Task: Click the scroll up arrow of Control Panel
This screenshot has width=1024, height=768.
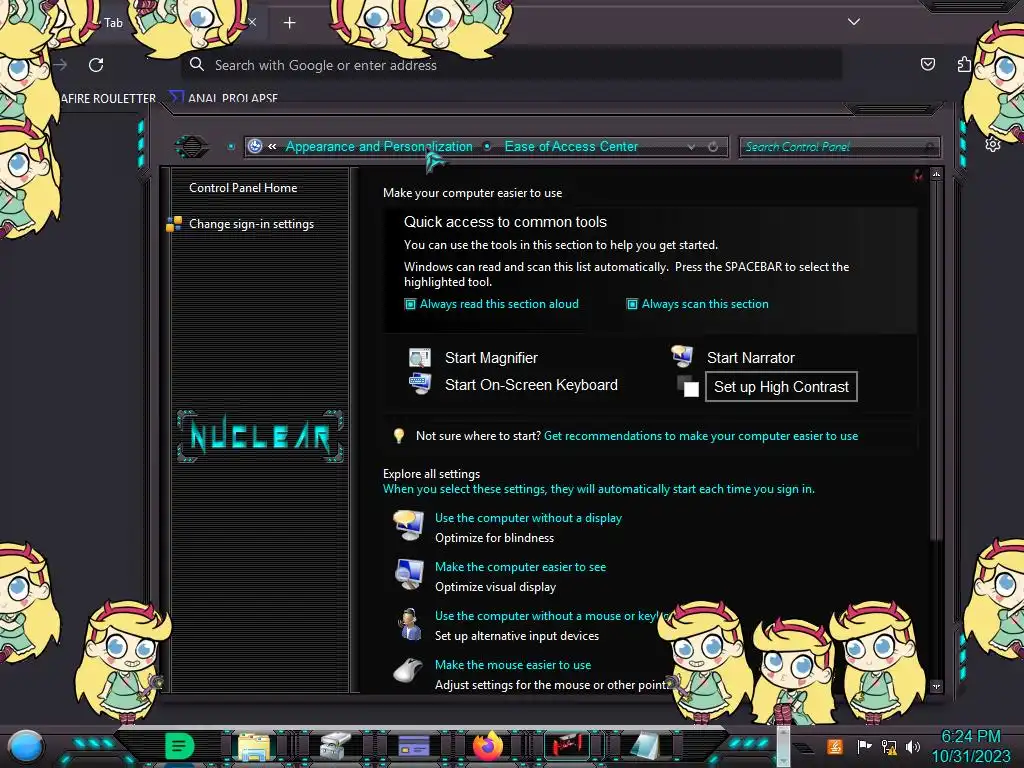Action: coord(936,174)
